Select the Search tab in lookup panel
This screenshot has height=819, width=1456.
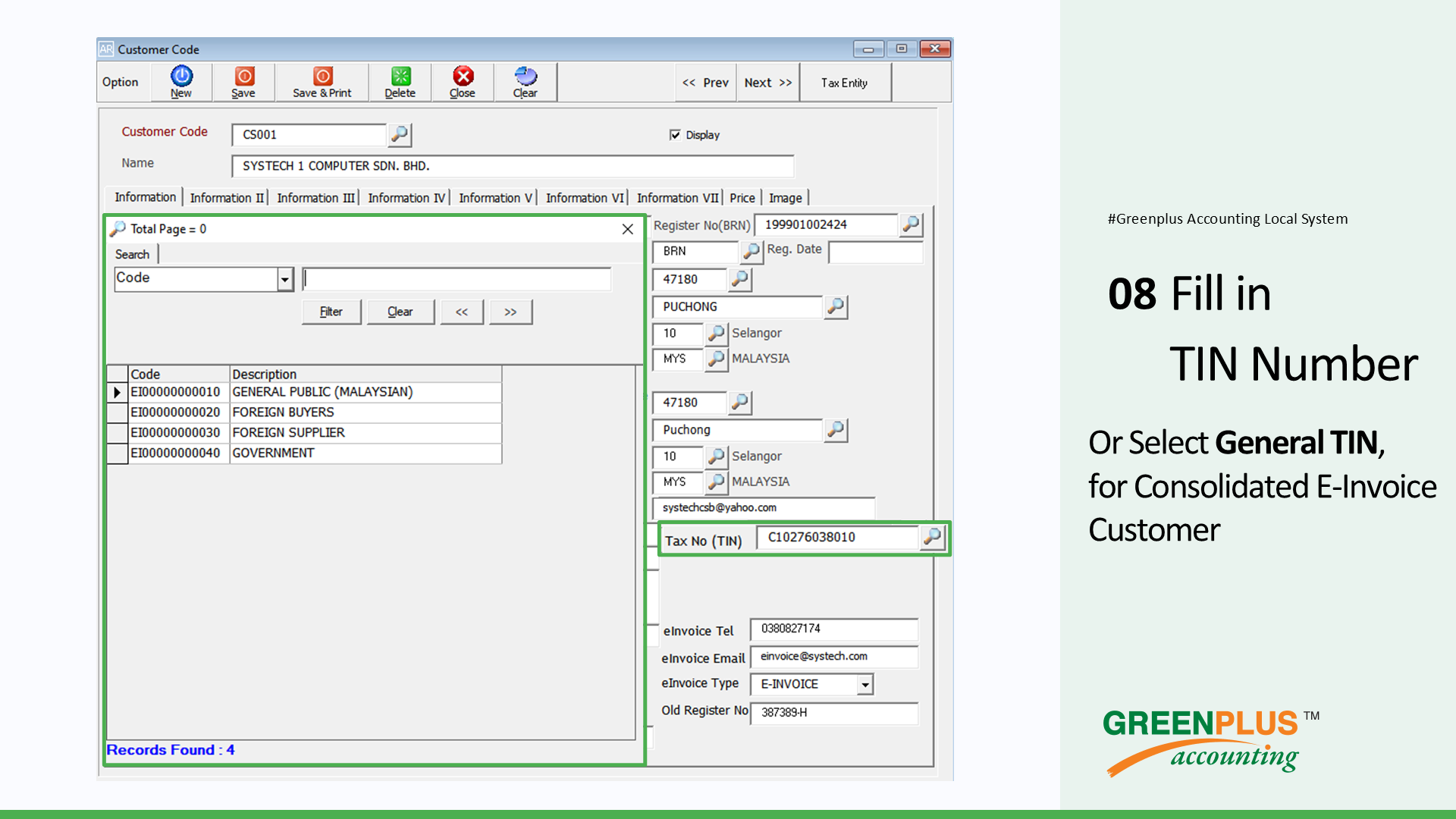[x=133, y=254]
